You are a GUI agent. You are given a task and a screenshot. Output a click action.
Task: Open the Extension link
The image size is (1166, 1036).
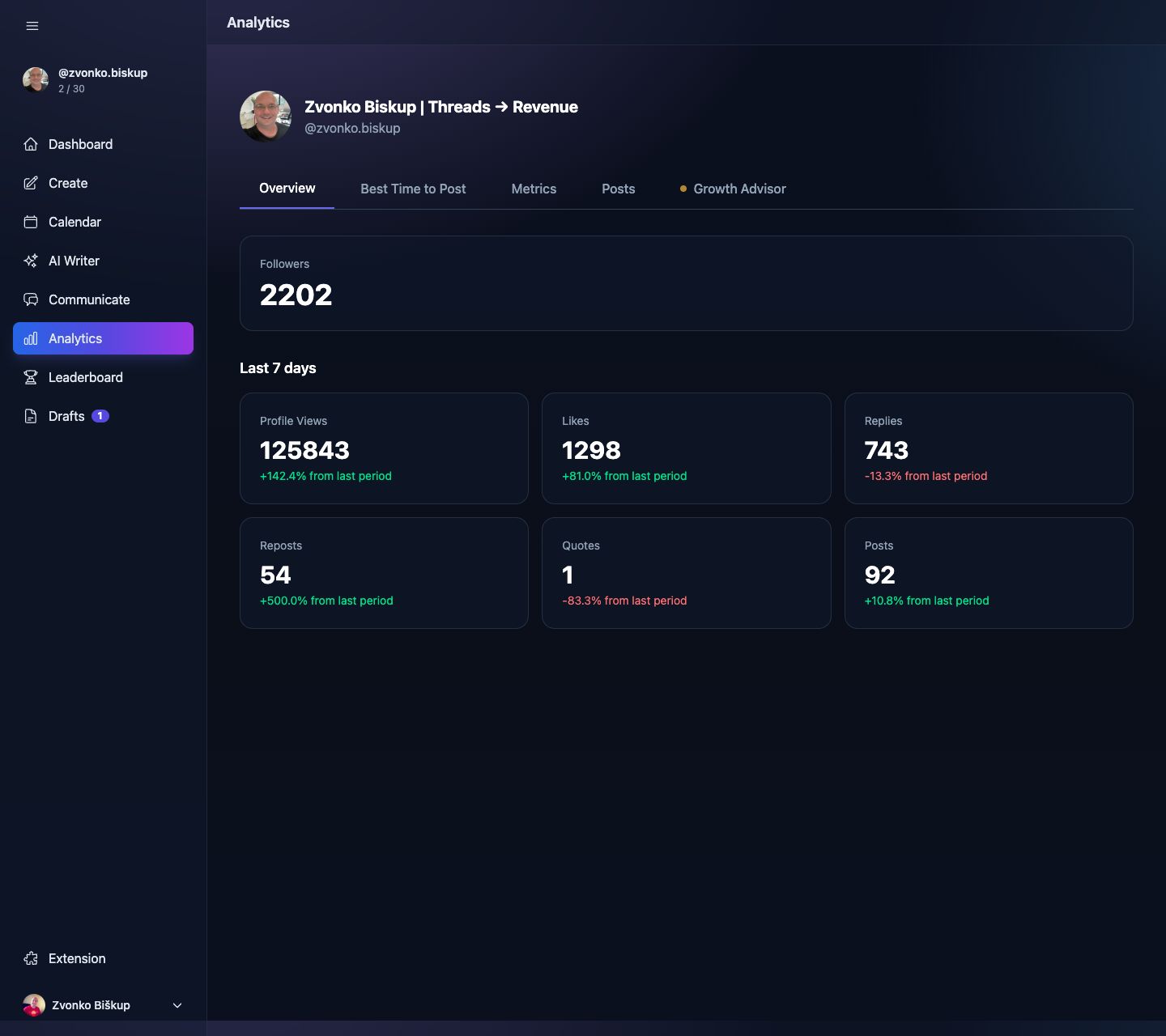pos(103,958)
